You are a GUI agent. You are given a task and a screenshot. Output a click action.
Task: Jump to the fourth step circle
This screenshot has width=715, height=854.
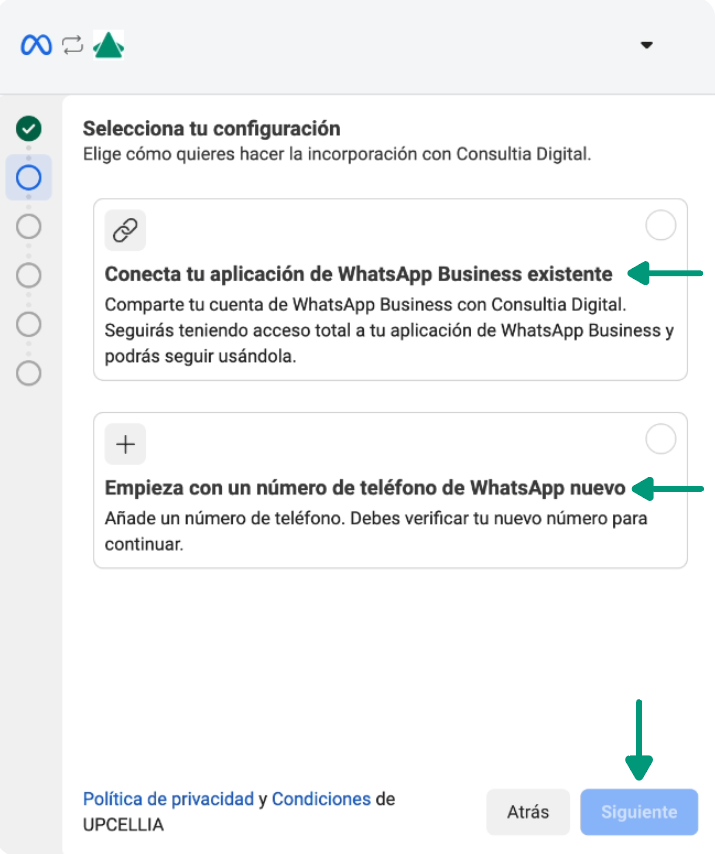point(29,275)
